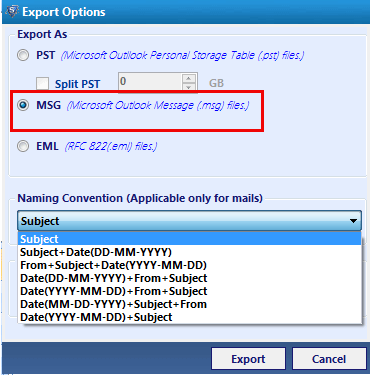Screen dimensions: 371x375
Task: Choose the Subject naming option
Action: pyautogui.click(x=190, y=239)
